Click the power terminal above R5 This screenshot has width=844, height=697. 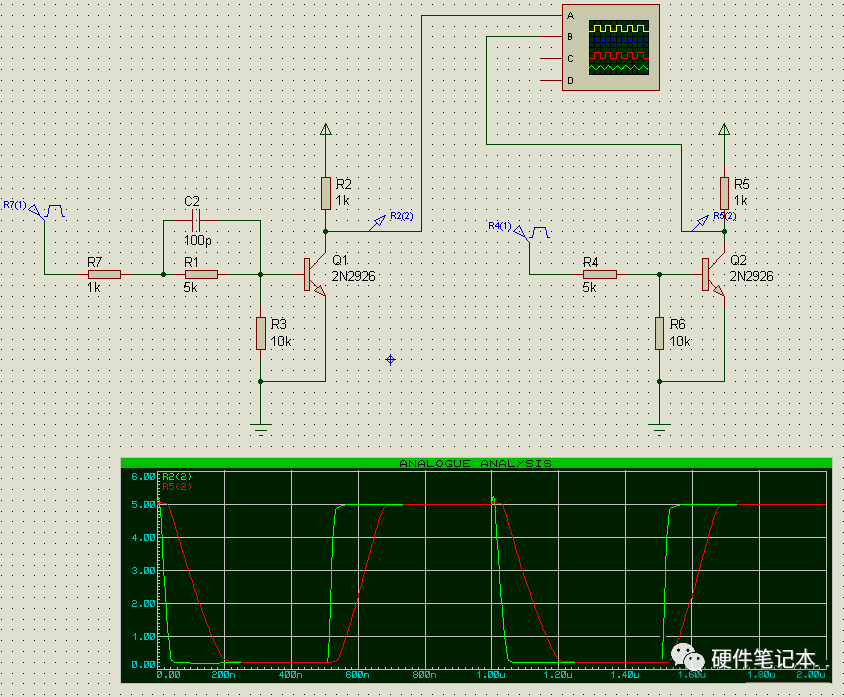(x=724, y=130)
